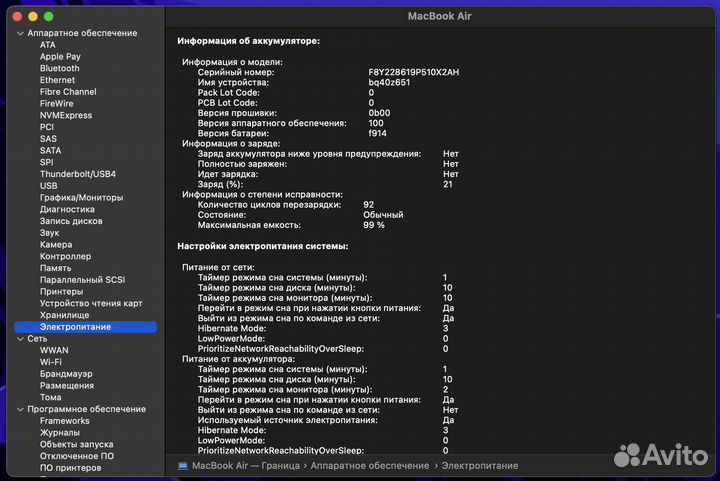Viewport: 720px width, 481px height.
Task: Select SPI in the sidebar
Action: [x=46, y=162]
